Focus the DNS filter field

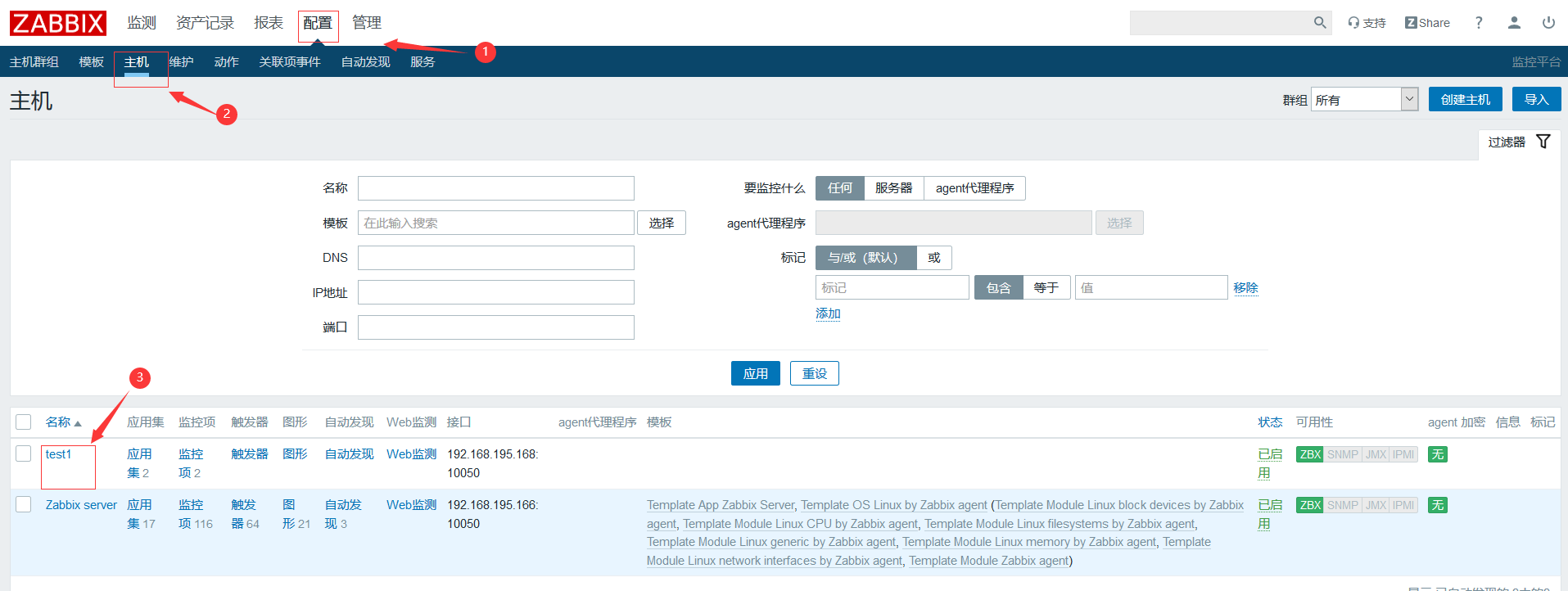496,258
